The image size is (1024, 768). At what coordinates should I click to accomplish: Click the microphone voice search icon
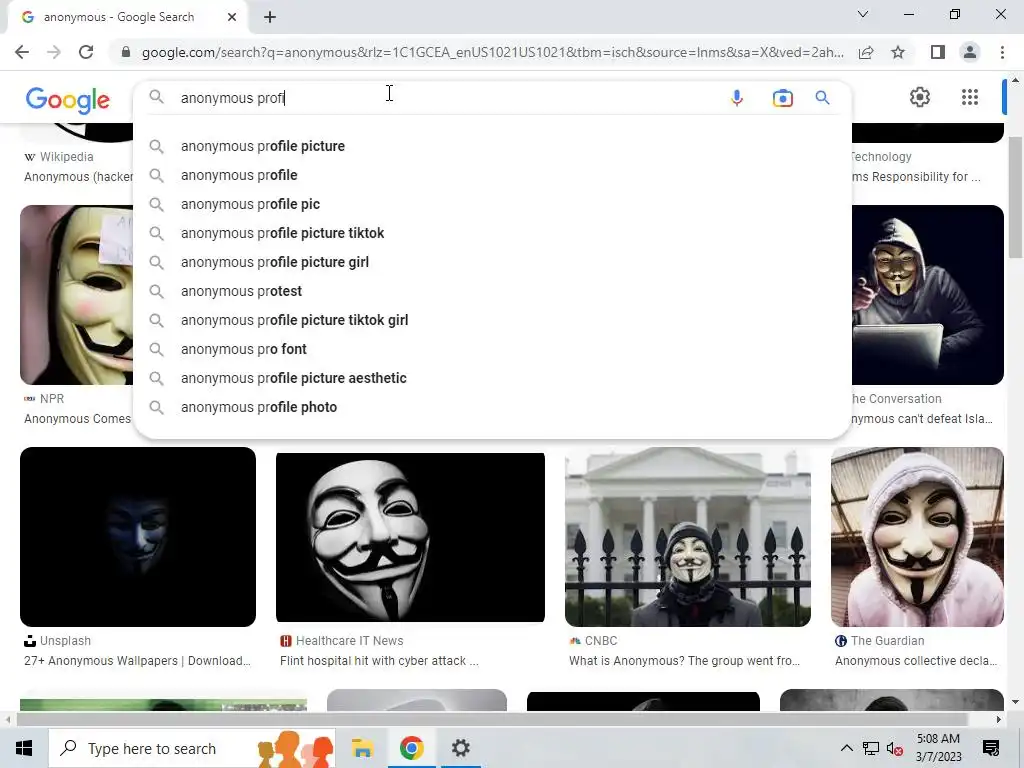pyautogui.click(x=737, y=98)
